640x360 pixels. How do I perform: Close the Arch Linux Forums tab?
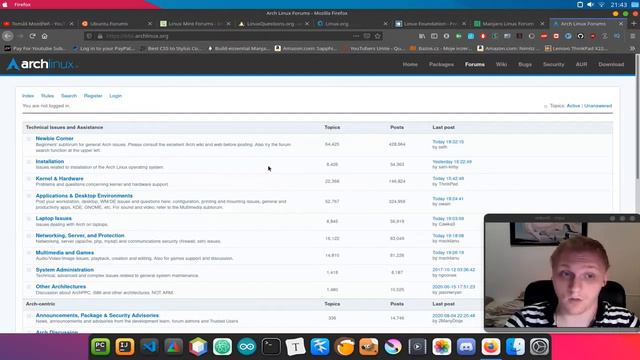pos(621,24)
